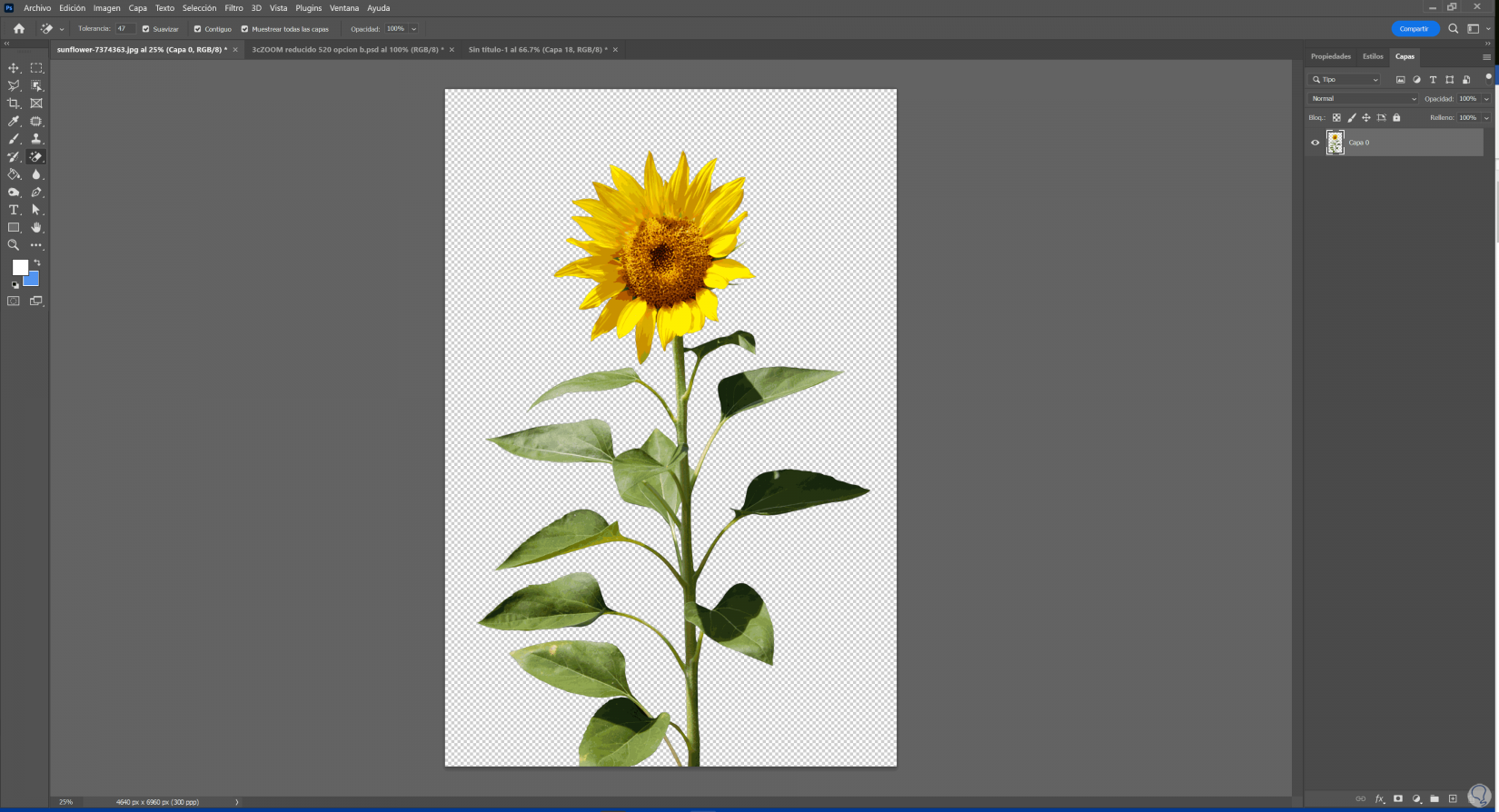
Task: Hide layer Capa 0 with eye icon
Action: [x=1315, y=143]
